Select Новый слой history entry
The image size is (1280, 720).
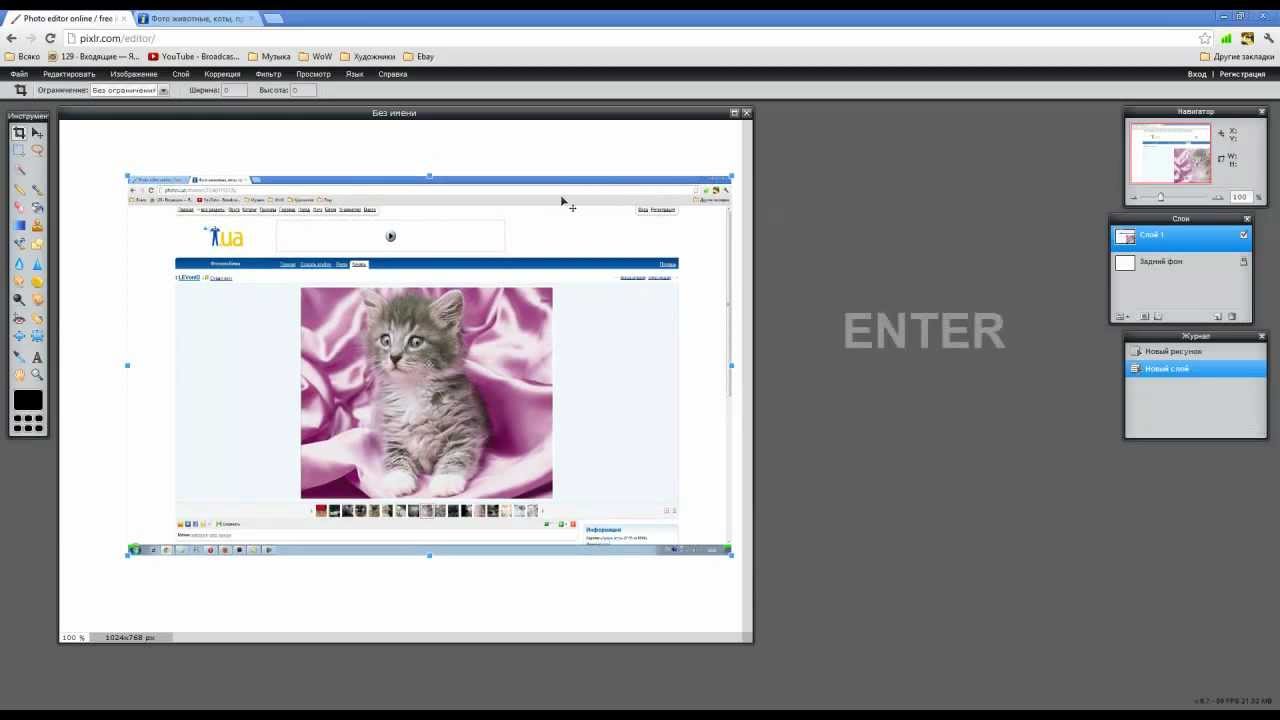pos(1196,369)
